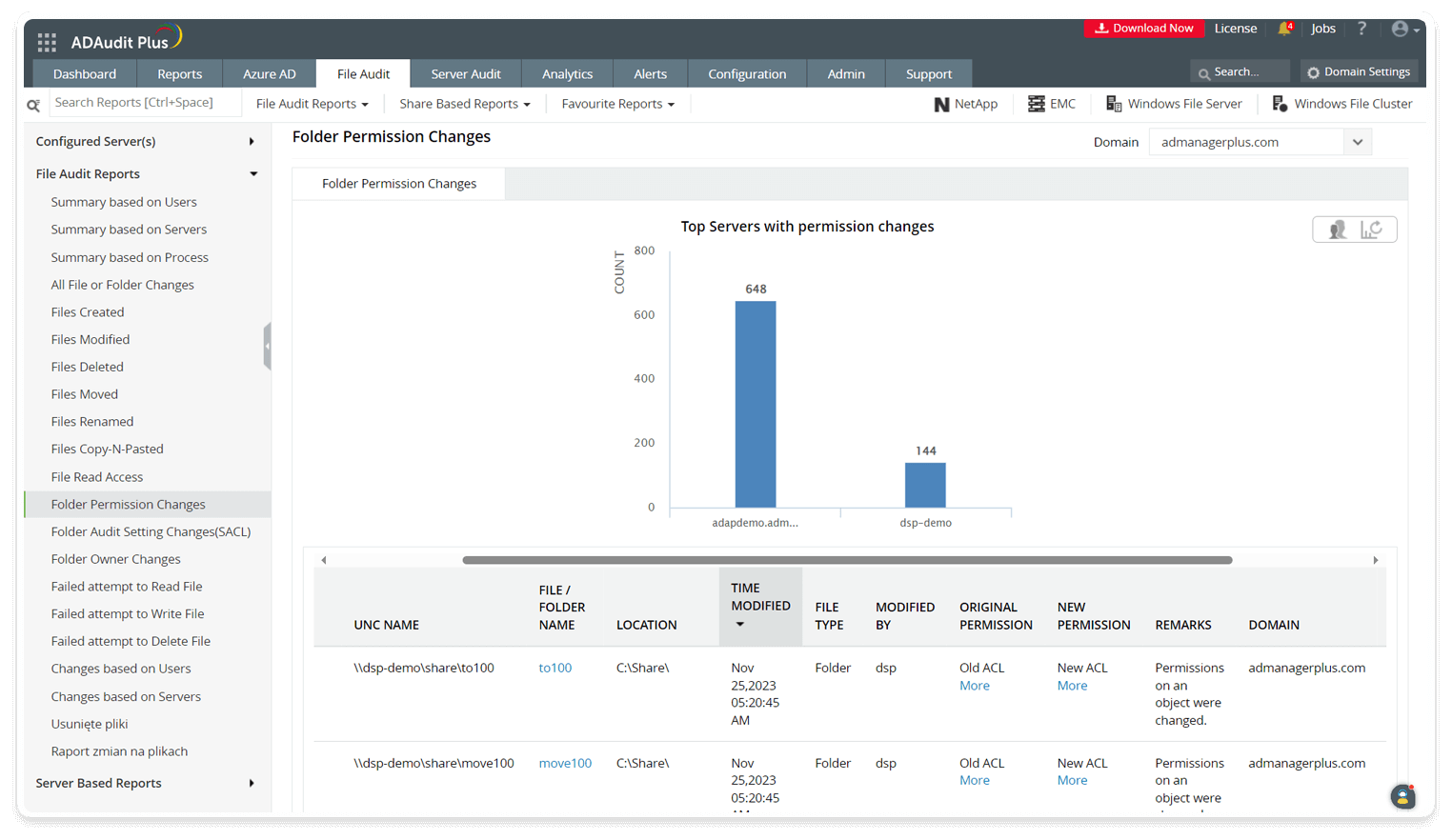
Task: Open the Server Audit tab
Action: coord(466,73)
